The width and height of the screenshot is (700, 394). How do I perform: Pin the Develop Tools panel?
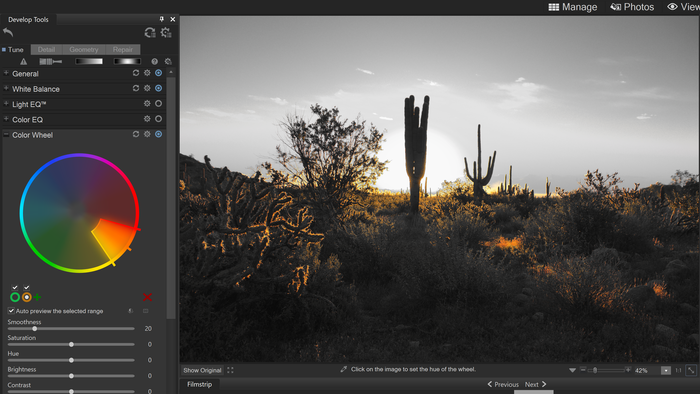tap(162, 19)
